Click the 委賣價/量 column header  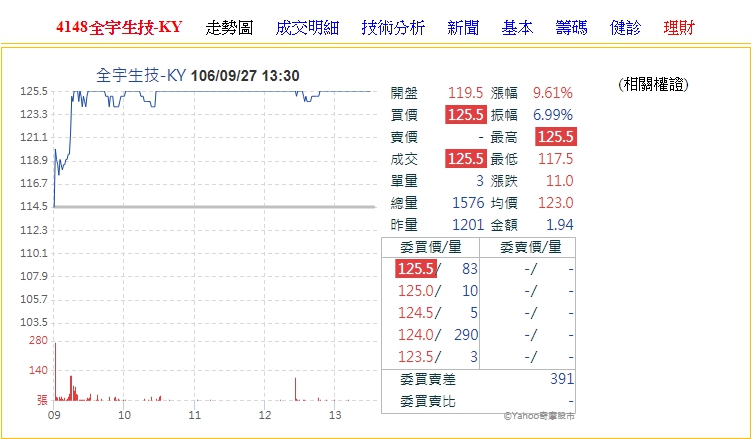[x=530, y=247]
